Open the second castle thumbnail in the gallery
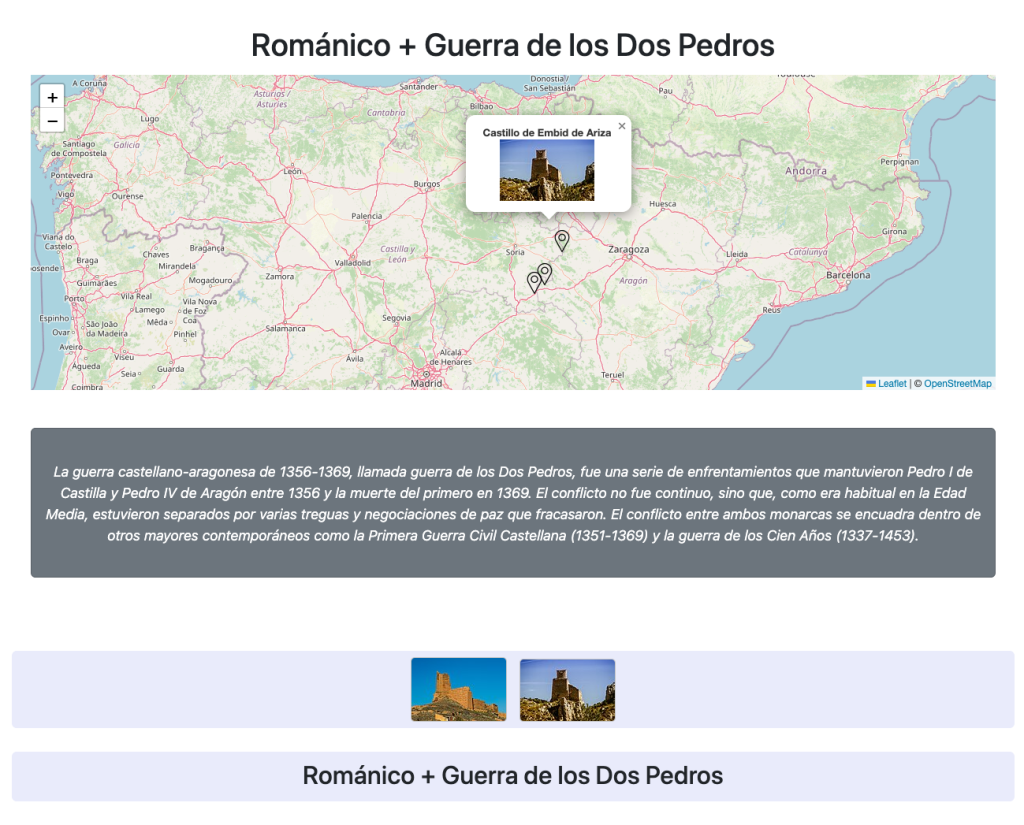This screenshot has width=1024, height=825. tap(567, 689)
